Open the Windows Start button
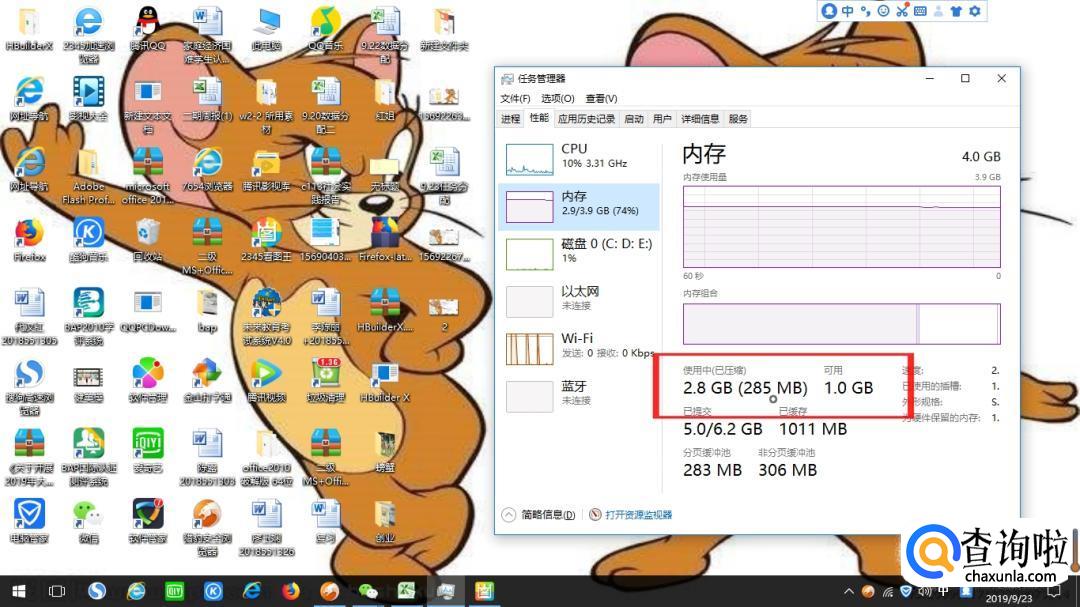 pyautogui.click(x=19, y=591)
